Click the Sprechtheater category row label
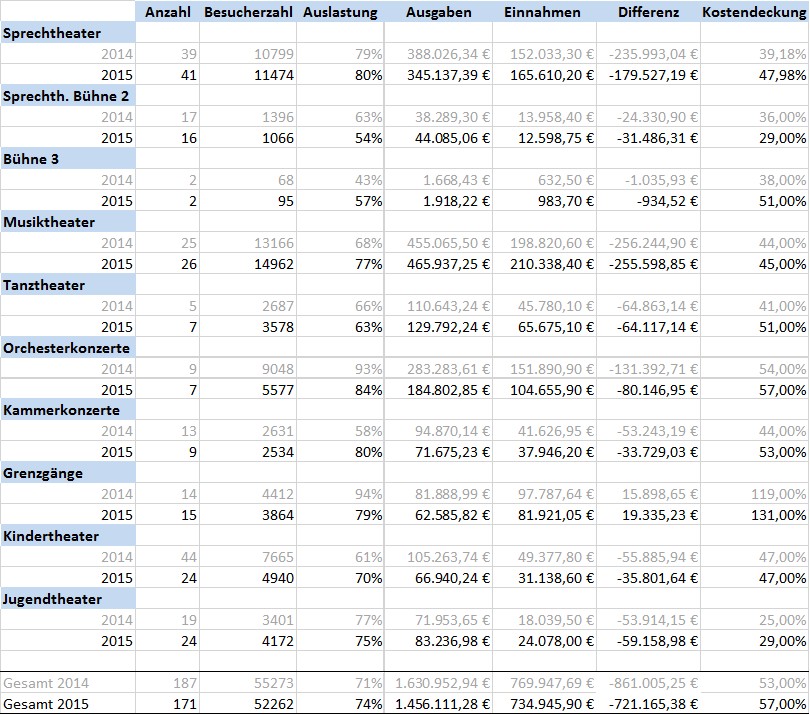Viewport: 810px width, 715px height. point(68,33)
